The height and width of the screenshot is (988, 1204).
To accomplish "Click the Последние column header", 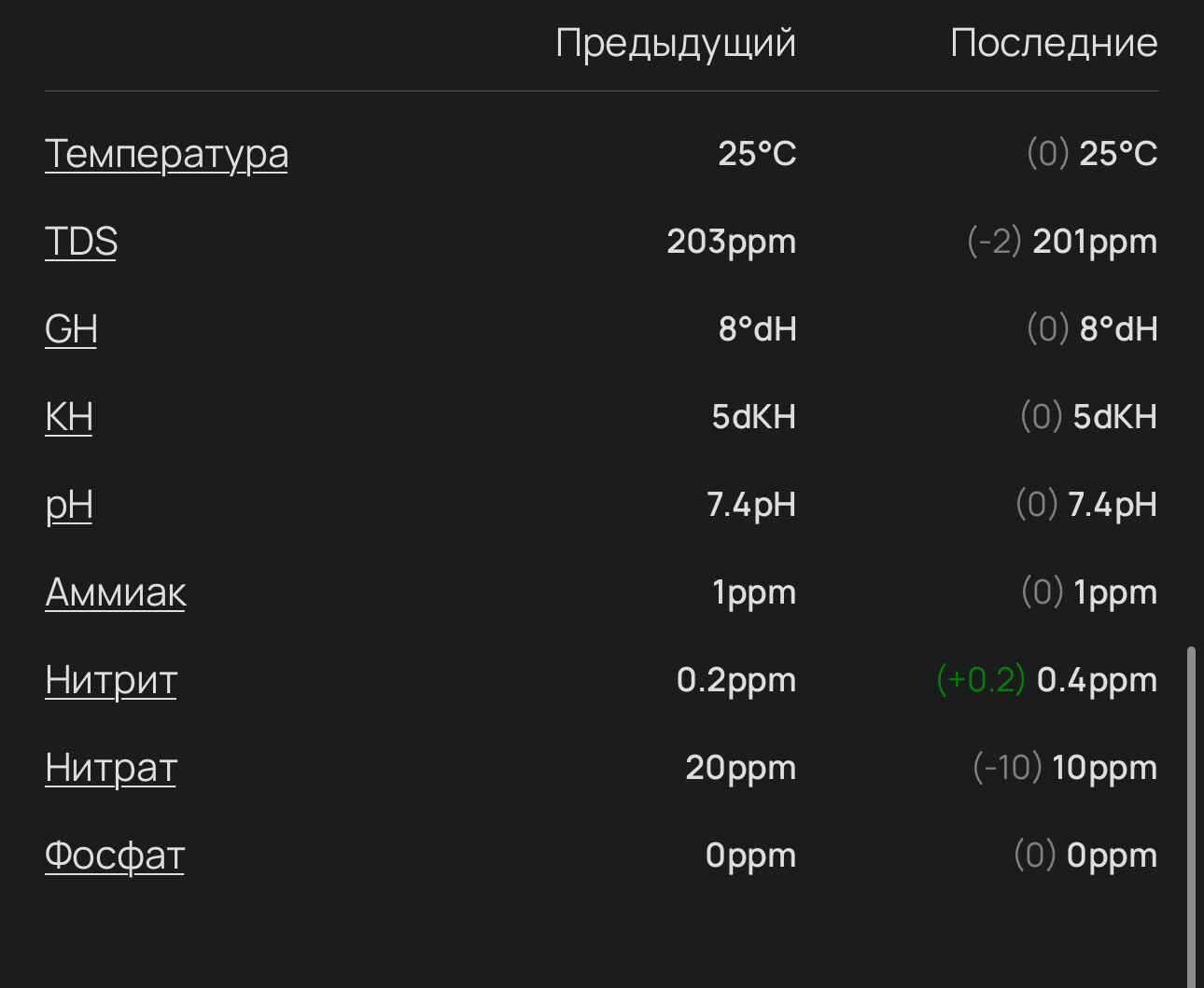I will [1054, 43].
